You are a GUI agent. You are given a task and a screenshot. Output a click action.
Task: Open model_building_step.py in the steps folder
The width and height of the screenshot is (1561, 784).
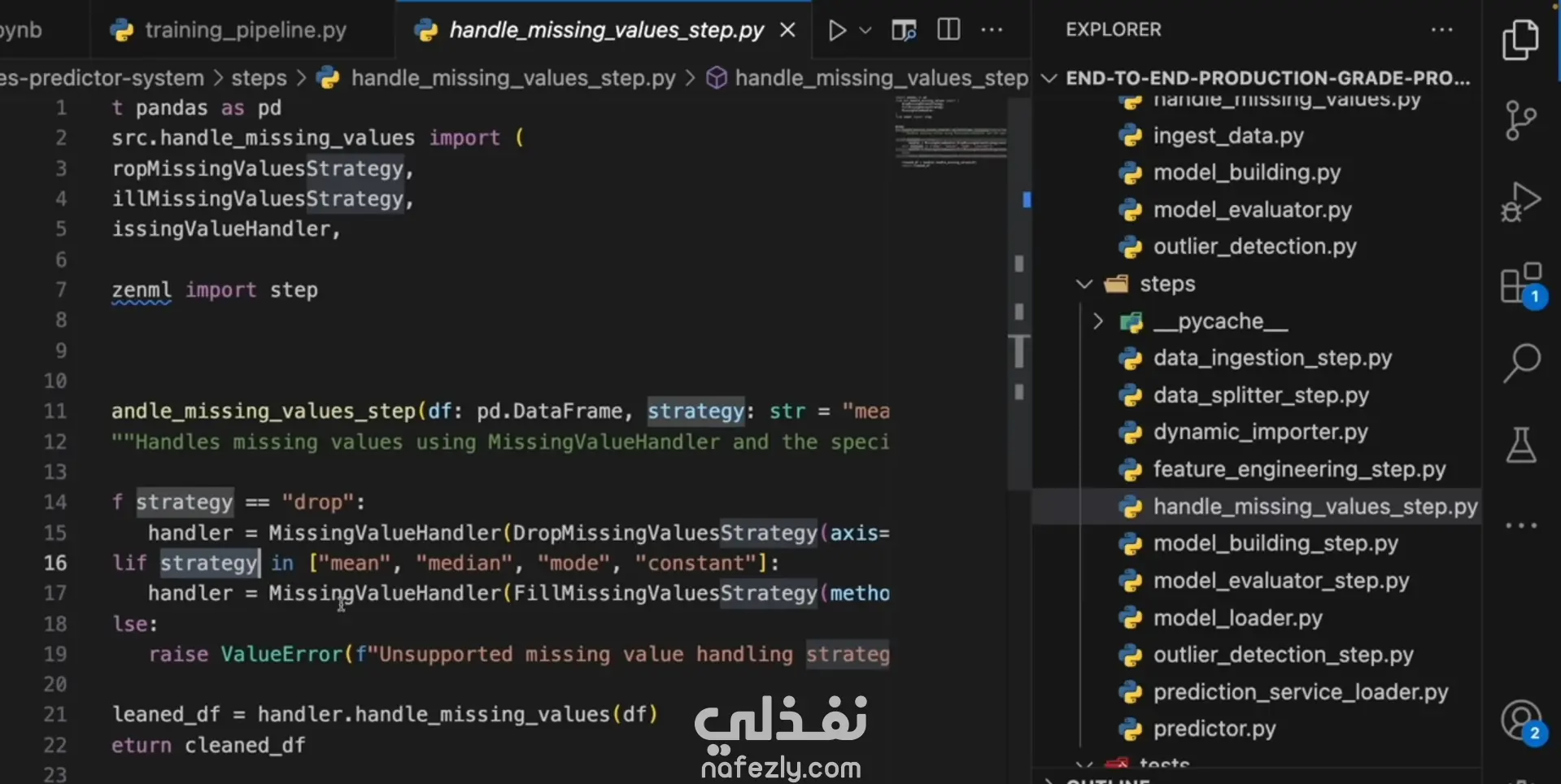coord(1276,543)
